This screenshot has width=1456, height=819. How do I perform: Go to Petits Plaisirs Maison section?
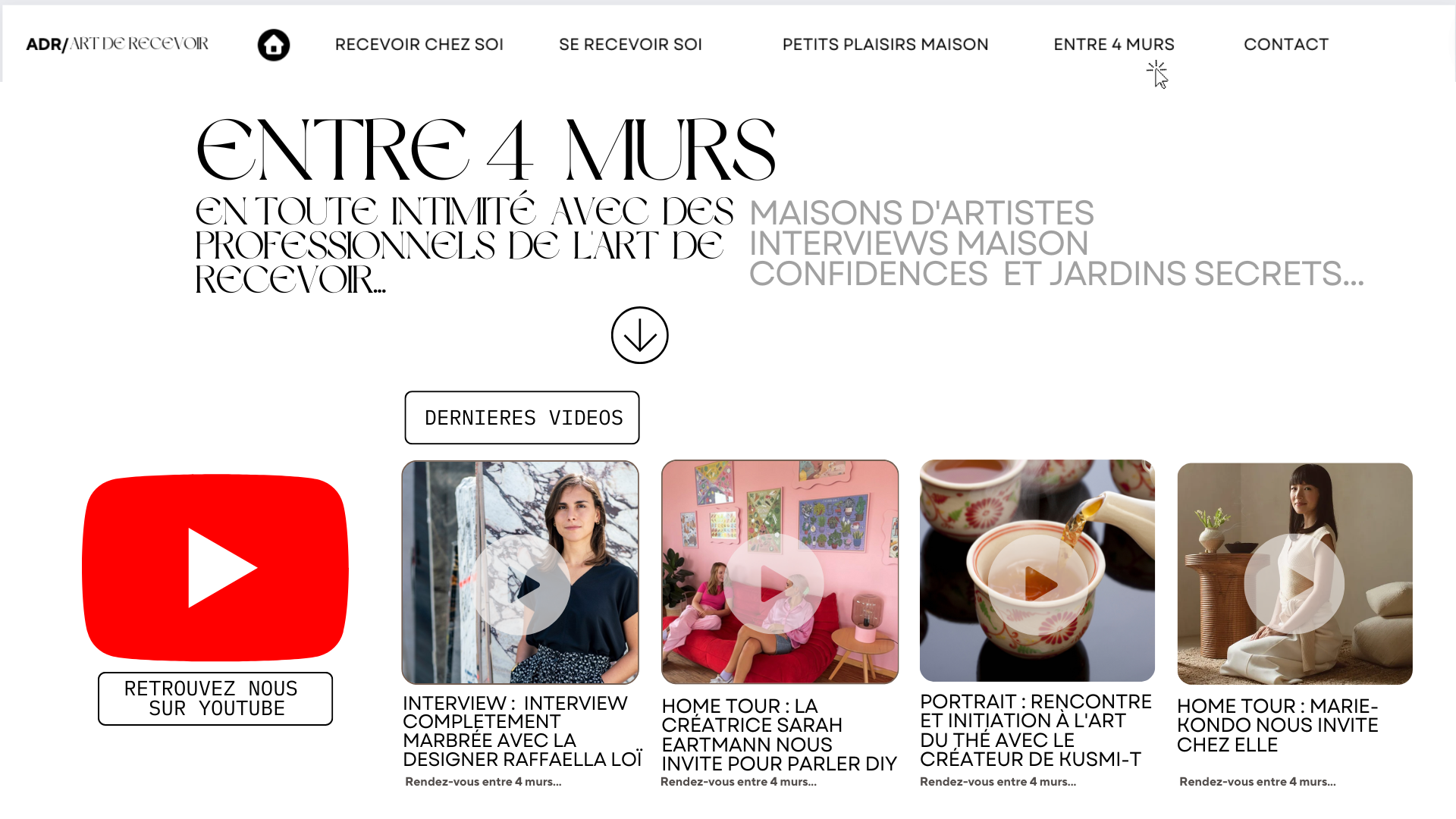point(885,45)
